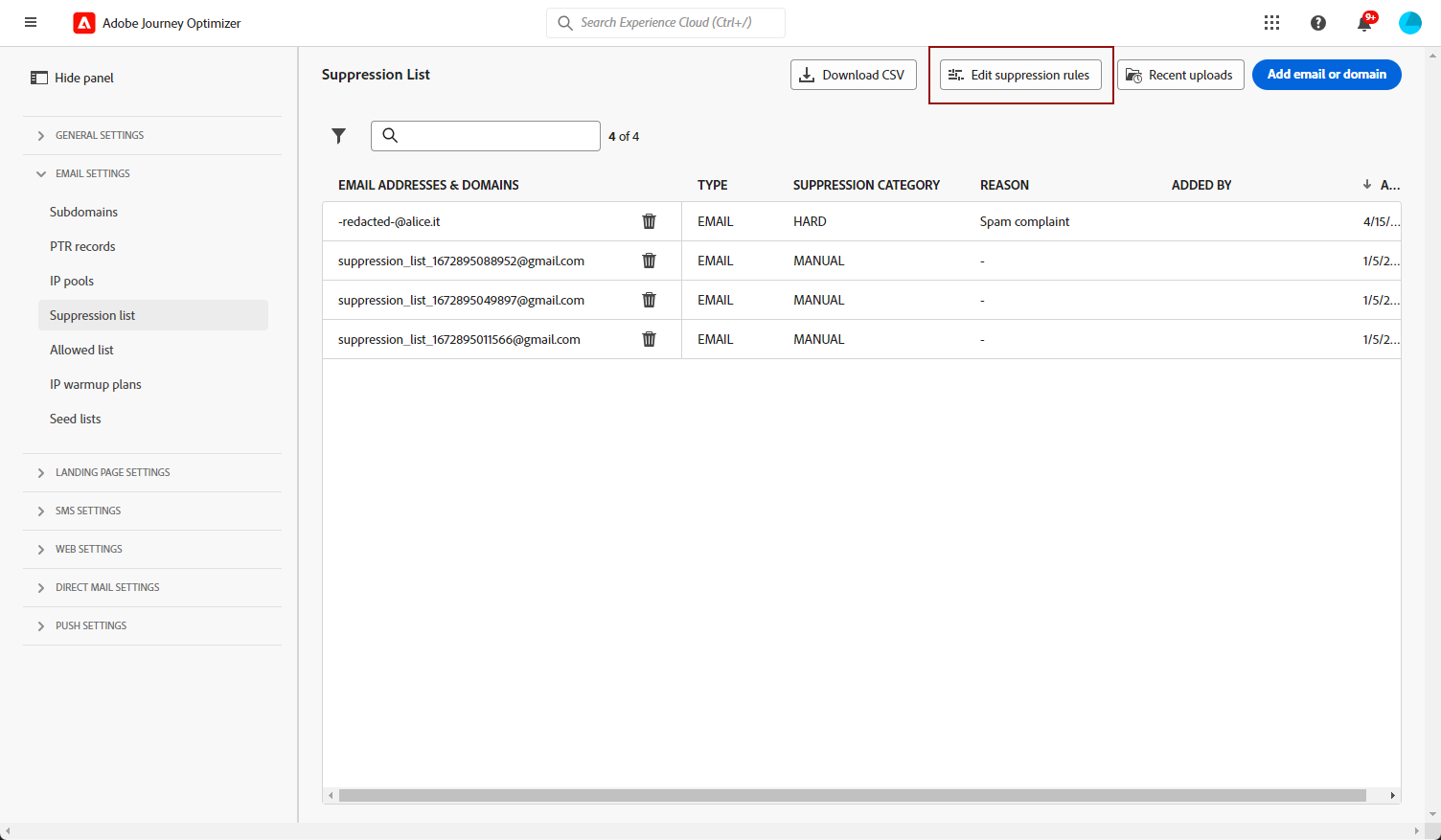The height and width of the screenshot is (840, 1441).
Task: Go to IP warmup plans
Action: (x=96, y=384)
